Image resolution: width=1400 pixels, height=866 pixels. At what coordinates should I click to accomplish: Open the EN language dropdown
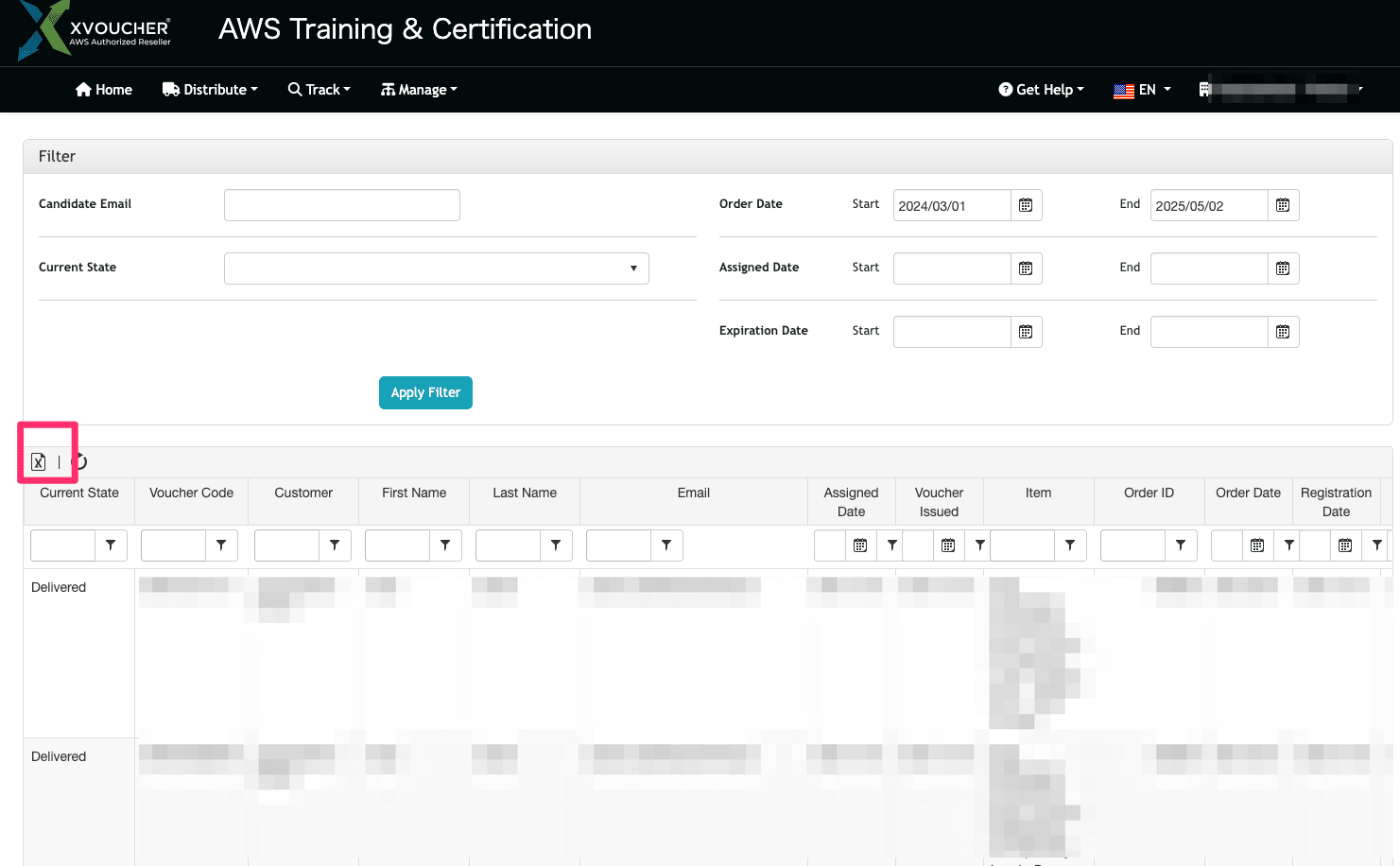point(1142,90)
